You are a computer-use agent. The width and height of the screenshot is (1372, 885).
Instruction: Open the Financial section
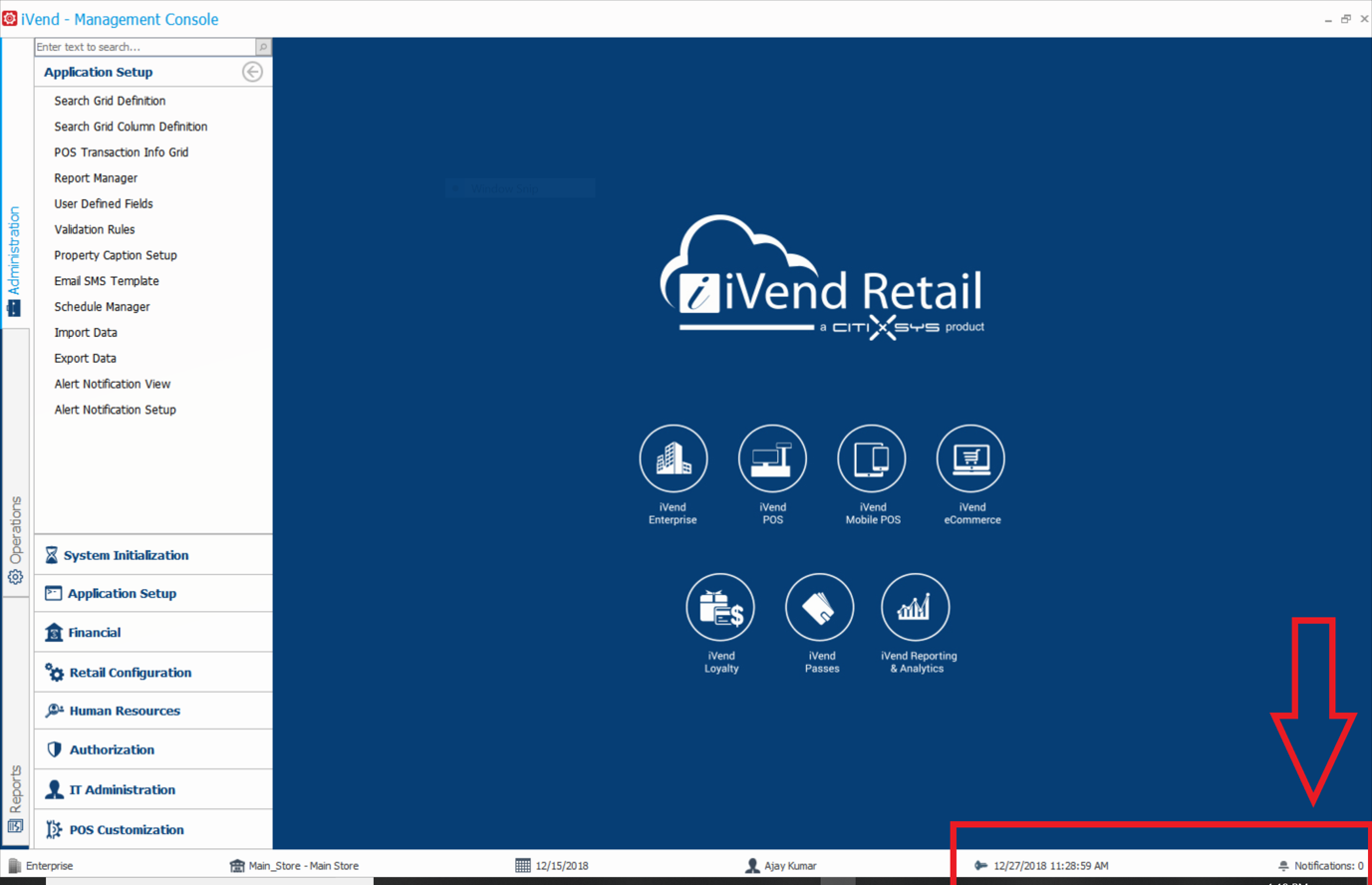153,633
